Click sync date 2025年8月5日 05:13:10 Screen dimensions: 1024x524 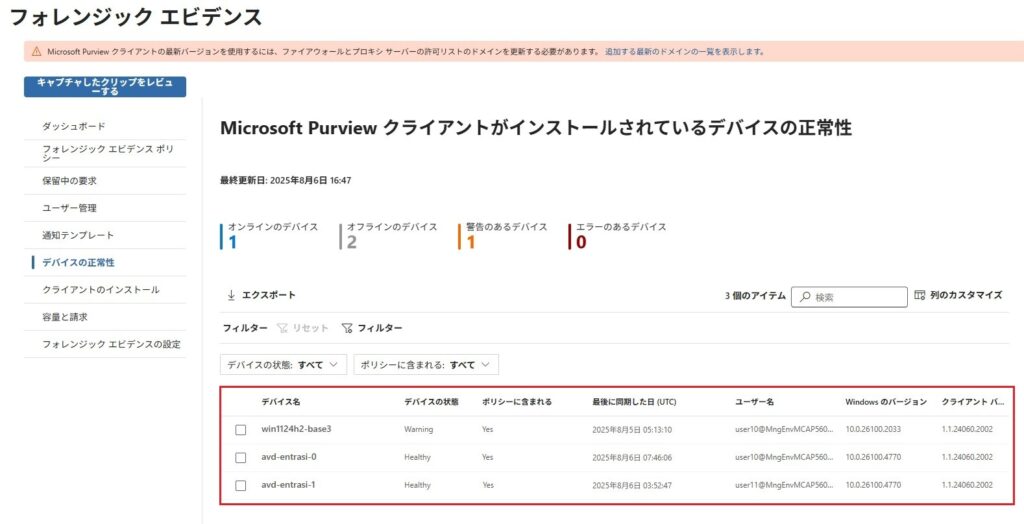click(632, 430)
